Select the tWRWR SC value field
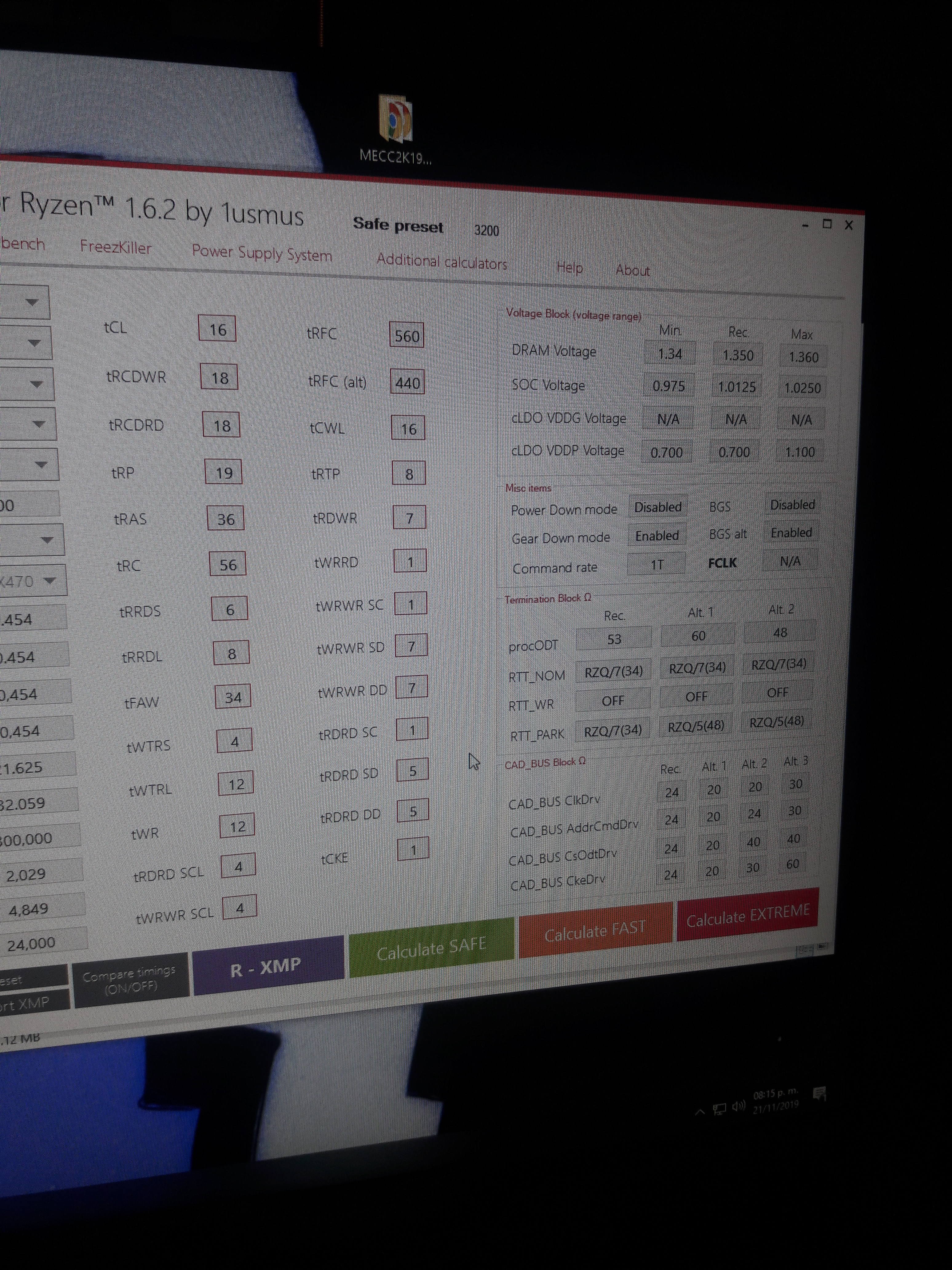This screenshot has width=952, height=1270. pyautogui.click(x=411, y=604)
